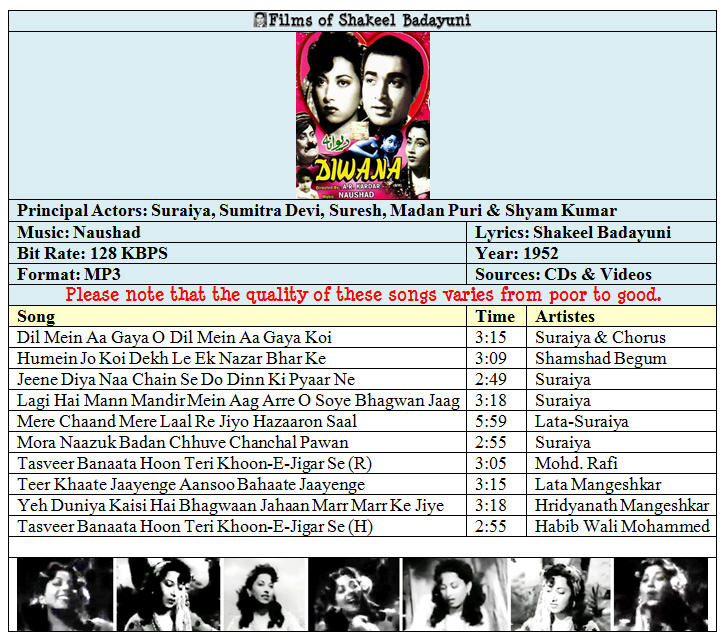Open the sixth film still in bottom strip

pos(562,594)
